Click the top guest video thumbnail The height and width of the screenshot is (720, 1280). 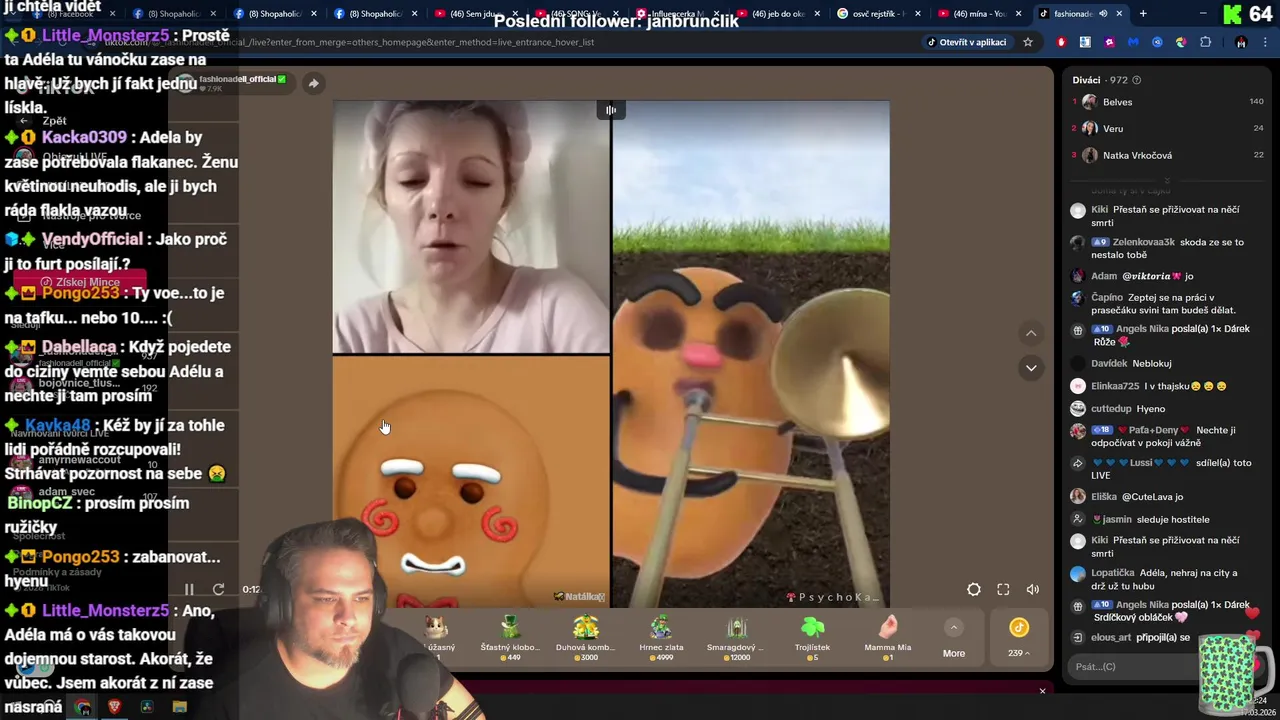click(471, 227)
